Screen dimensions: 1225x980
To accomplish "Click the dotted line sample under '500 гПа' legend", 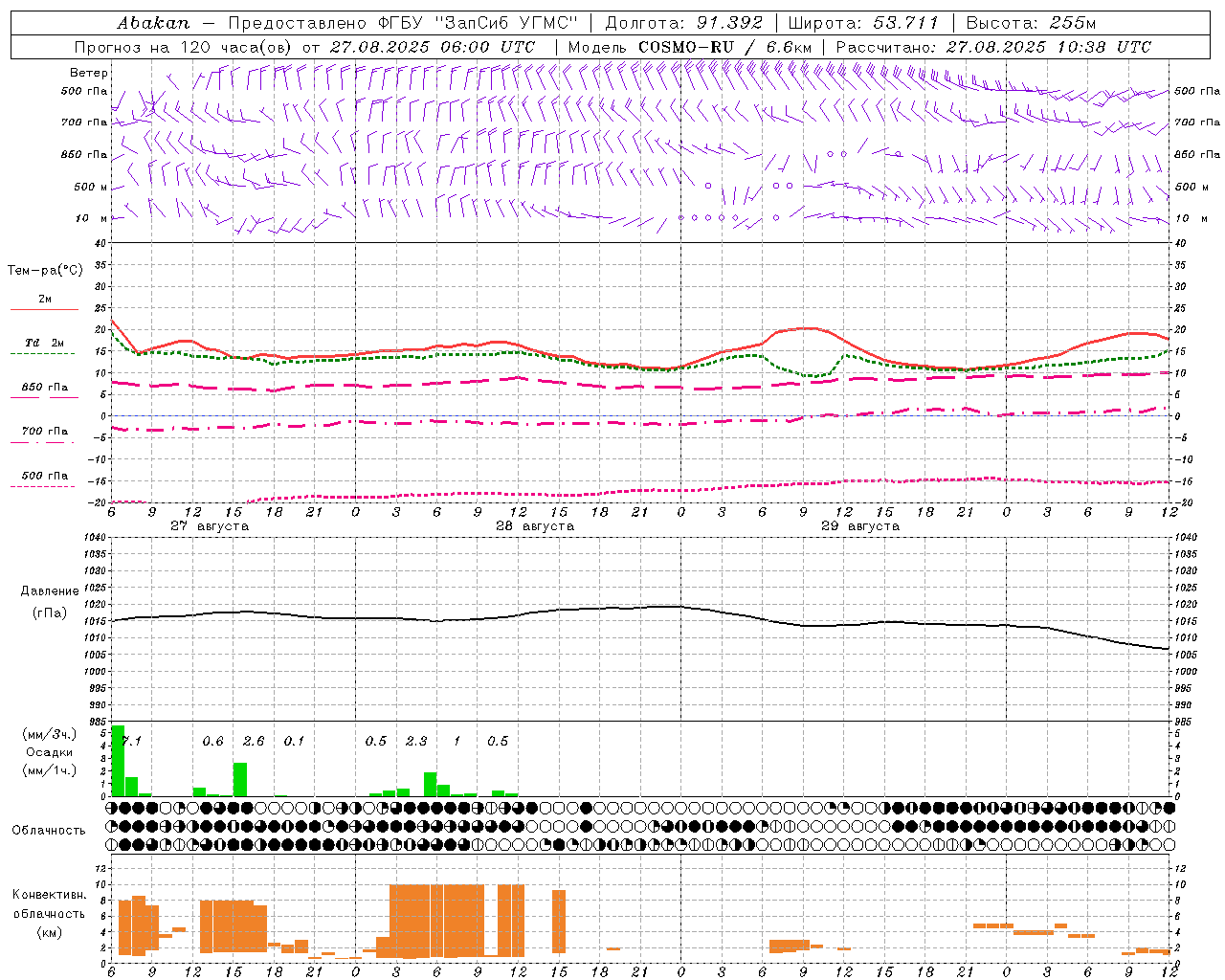I will (42, 486).
